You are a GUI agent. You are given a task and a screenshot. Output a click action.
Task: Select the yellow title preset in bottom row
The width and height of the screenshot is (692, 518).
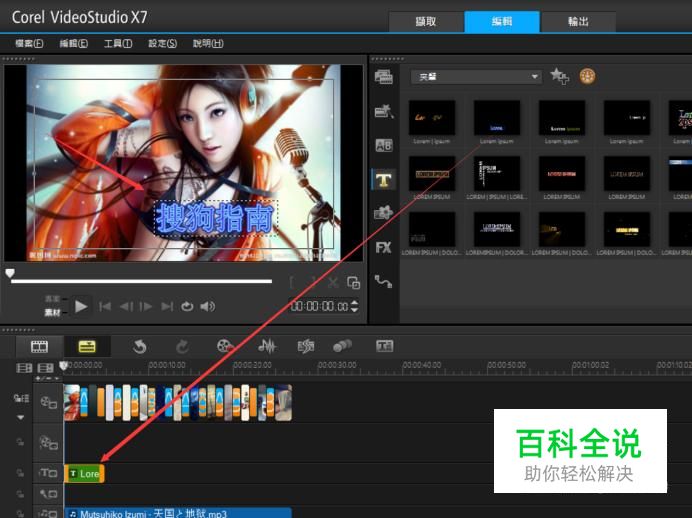[627, 229]
